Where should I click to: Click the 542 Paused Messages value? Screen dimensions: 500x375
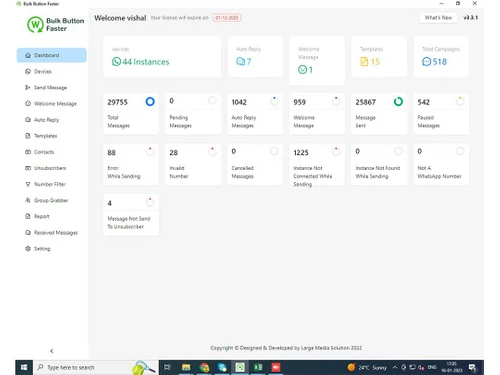tap(423, 102)
